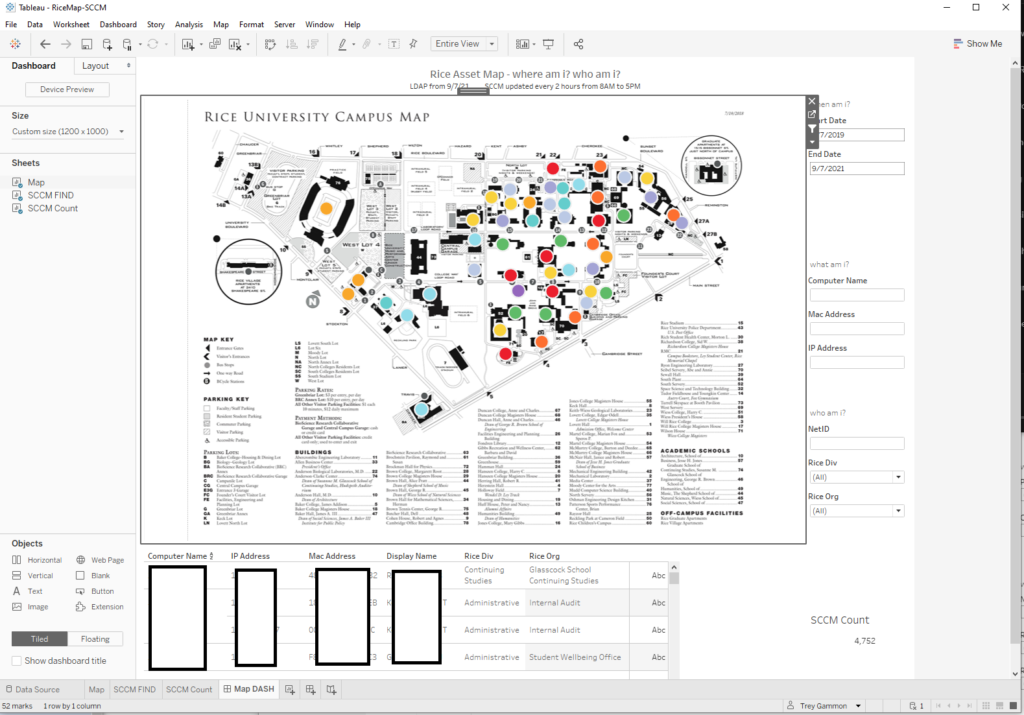1024x715 pixels.
Task: Add new story tab icon
Action: point(331,690)
